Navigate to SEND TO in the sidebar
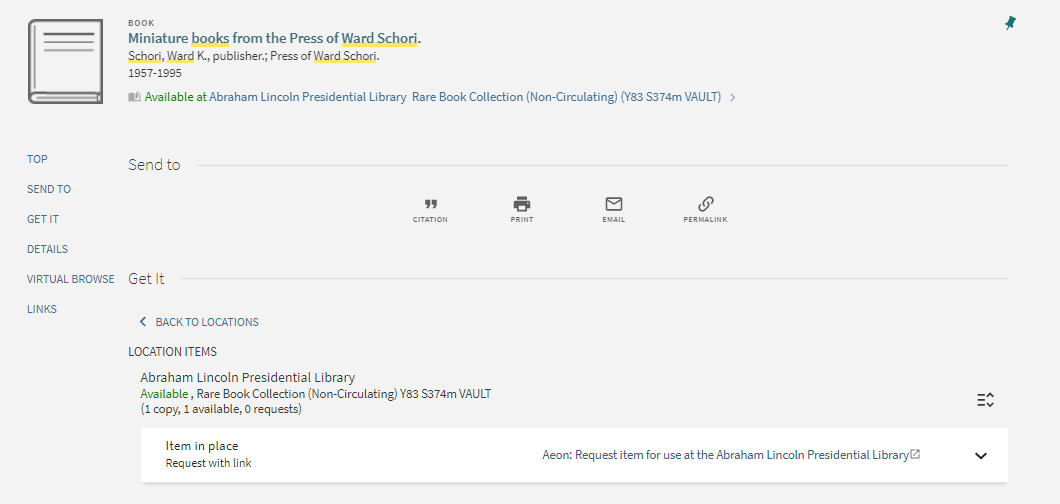The image size is (1060, 504). pos(49,189)
